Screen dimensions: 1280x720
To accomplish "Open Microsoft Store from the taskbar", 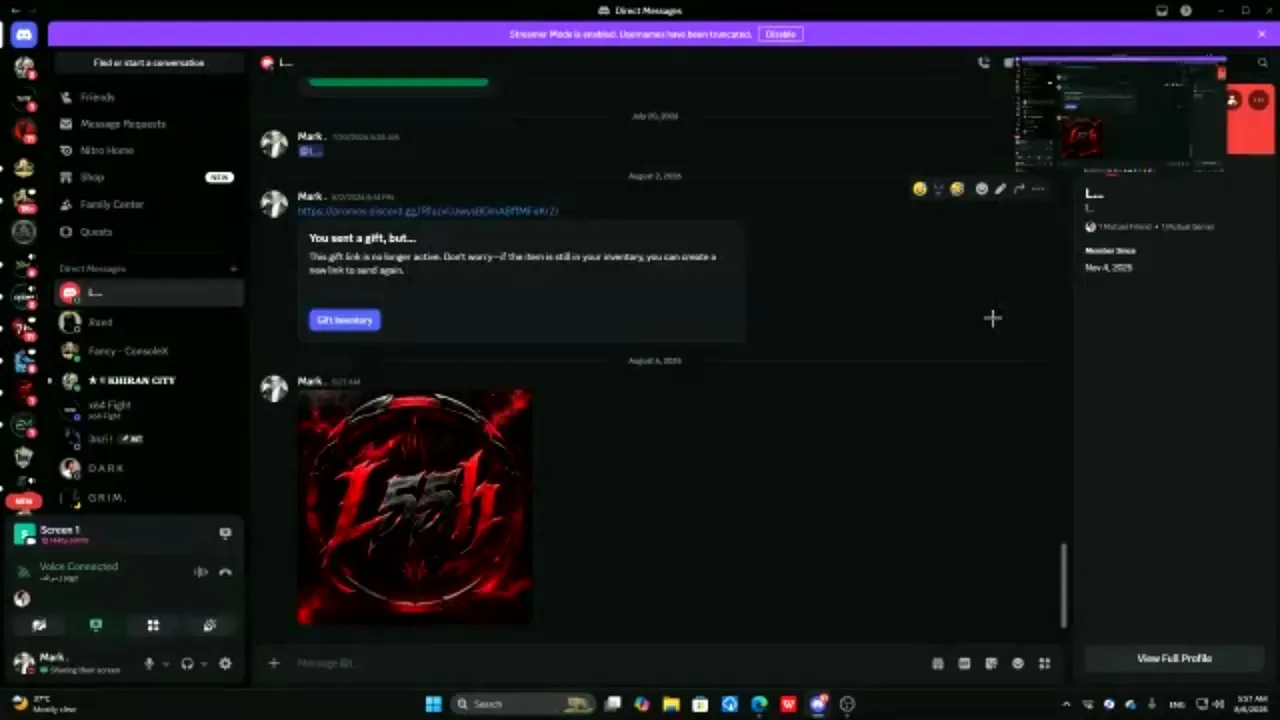I will [x=700, y=704].
